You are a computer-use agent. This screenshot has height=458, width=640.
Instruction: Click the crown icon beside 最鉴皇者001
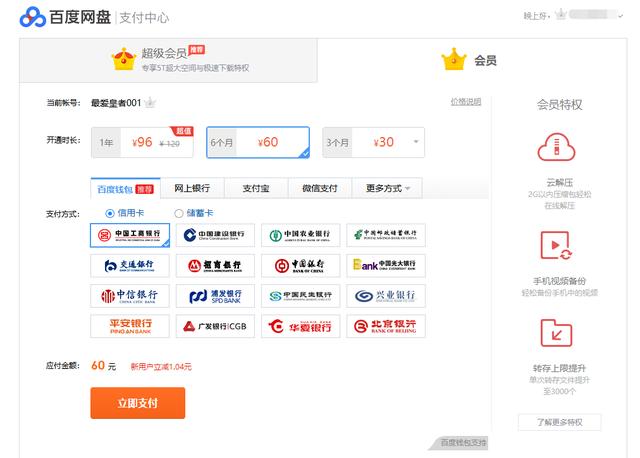tap(150, 102)
